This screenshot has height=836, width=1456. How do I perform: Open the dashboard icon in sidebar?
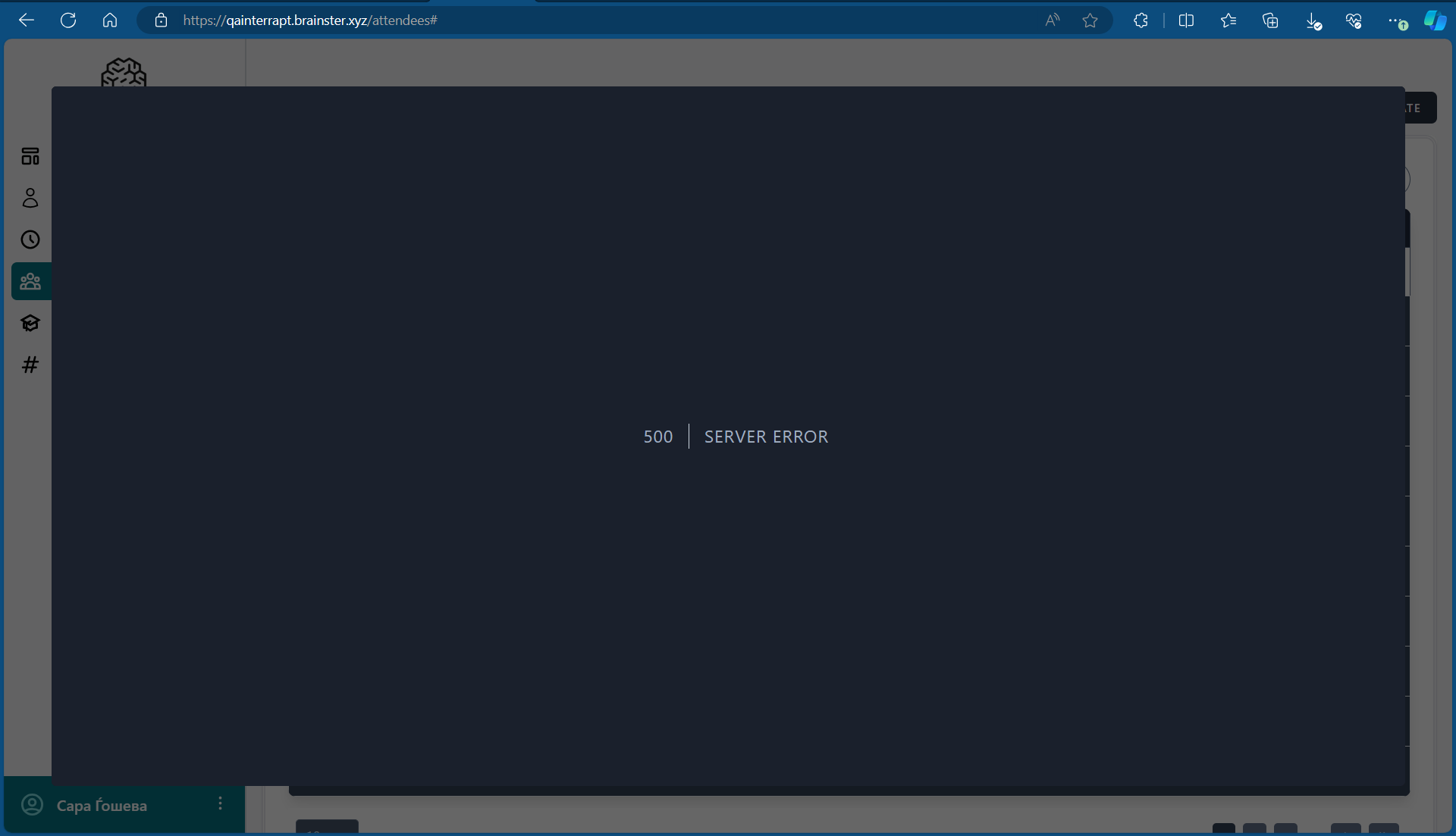point(30,156)
